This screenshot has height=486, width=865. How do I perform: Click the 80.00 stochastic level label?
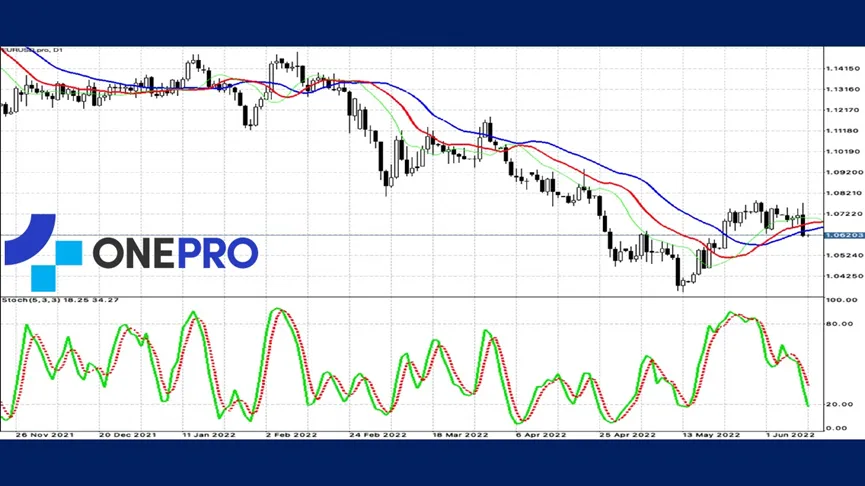[840, 324]
